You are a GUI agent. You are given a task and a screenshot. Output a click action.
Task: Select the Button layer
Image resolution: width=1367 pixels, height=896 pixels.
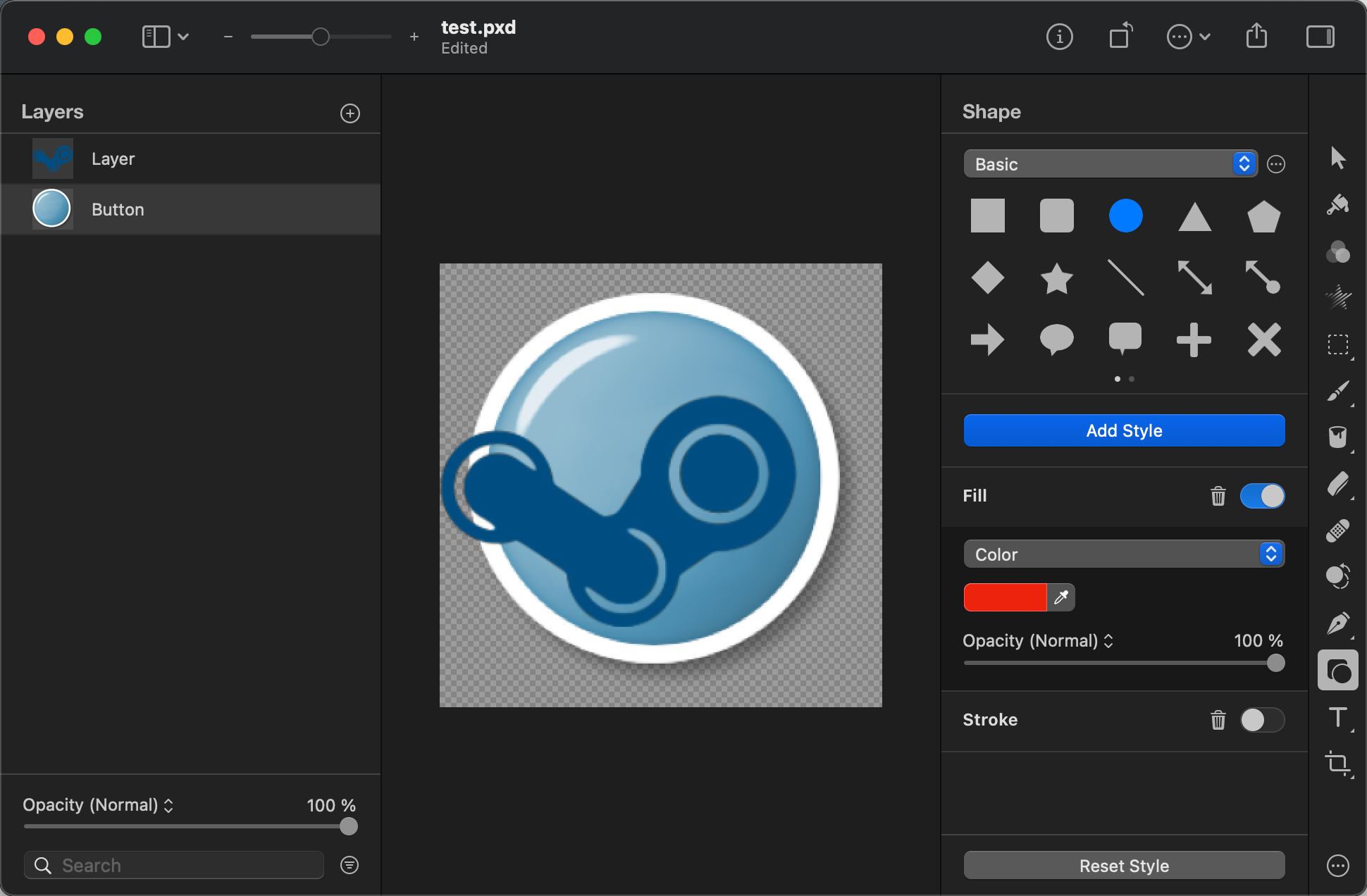click(x=190, y=209)
